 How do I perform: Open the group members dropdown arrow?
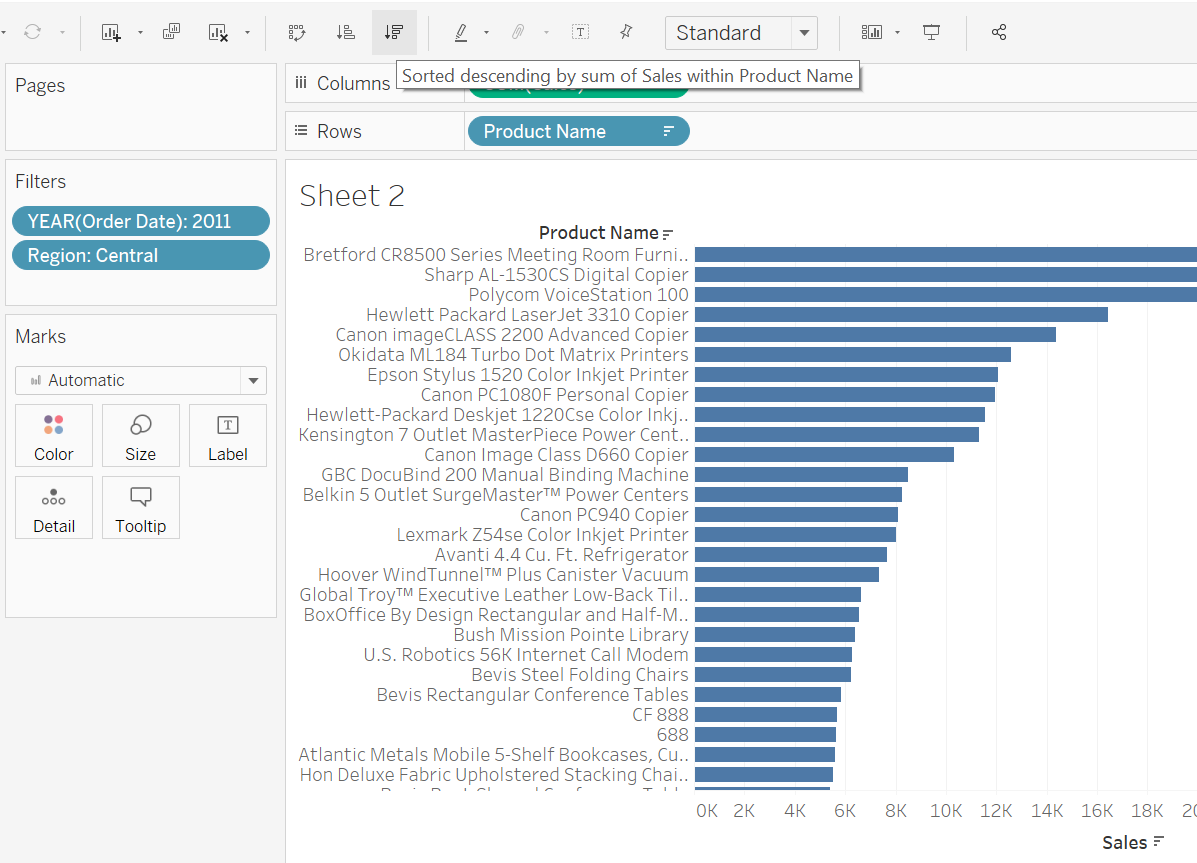point(546,33)
